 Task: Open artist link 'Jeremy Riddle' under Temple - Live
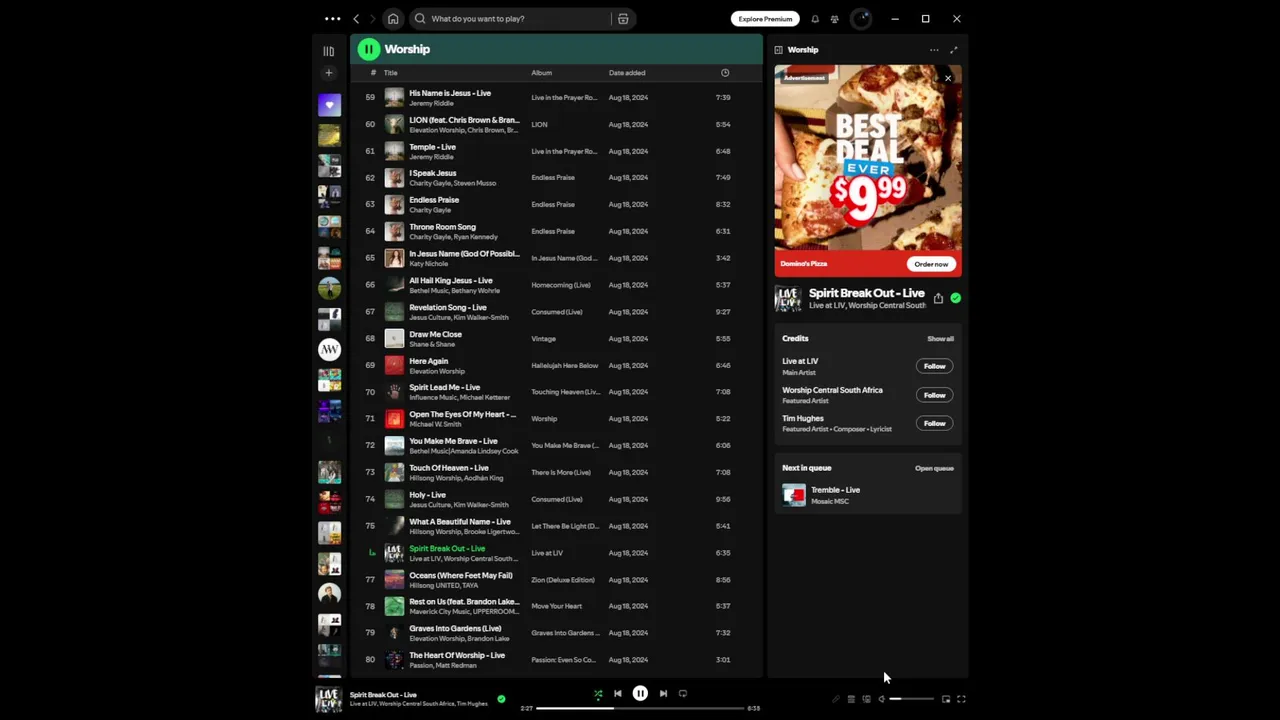[x=431, y=157]
